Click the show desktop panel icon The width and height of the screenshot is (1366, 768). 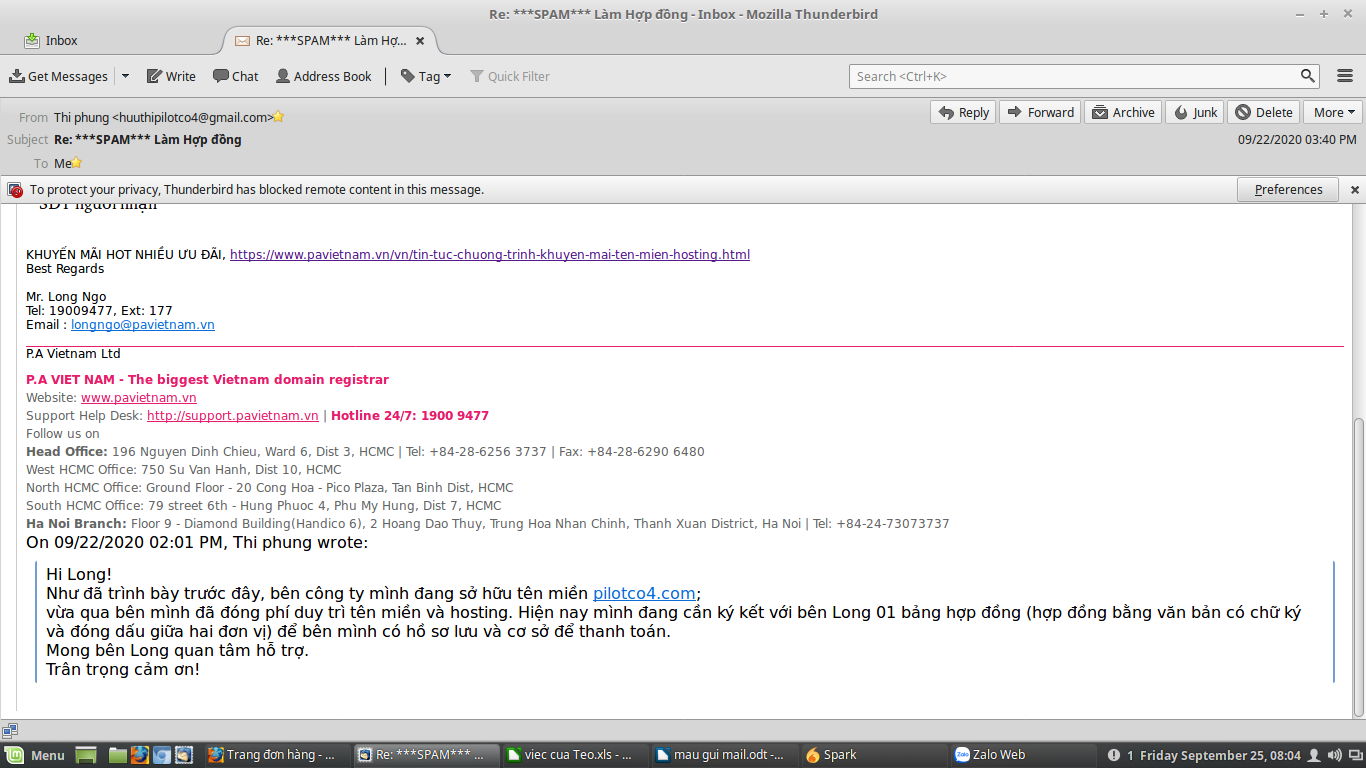tap(86, 755)
